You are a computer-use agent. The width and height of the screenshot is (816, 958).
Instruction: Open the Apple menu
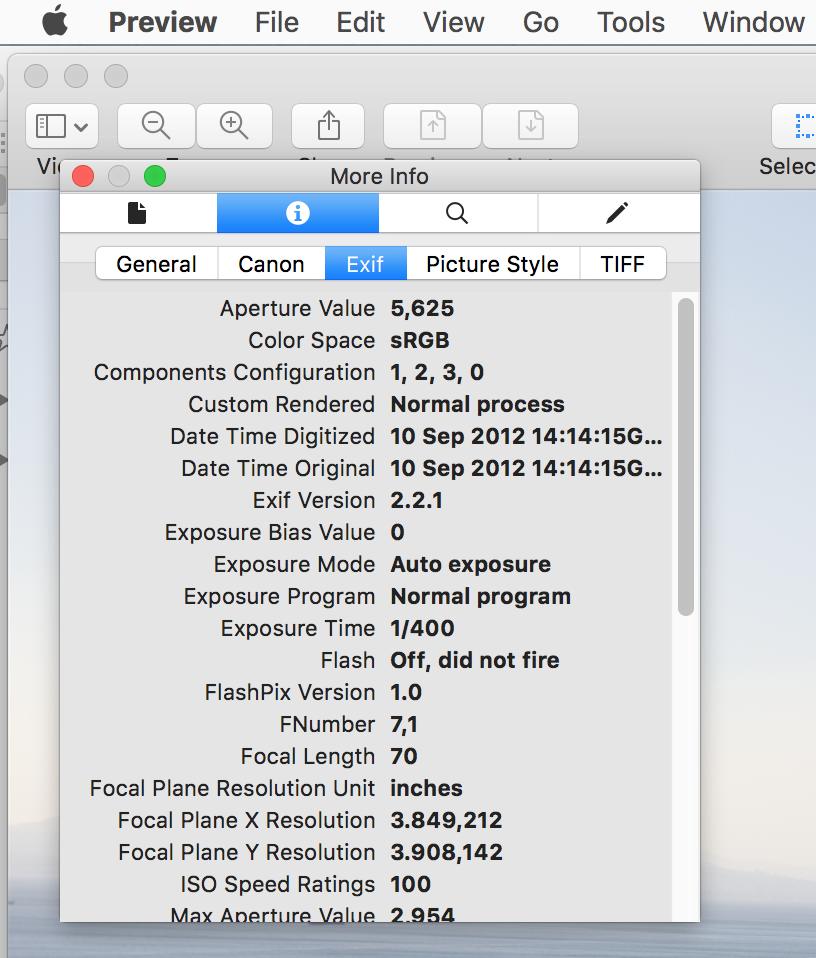point(55,21)
